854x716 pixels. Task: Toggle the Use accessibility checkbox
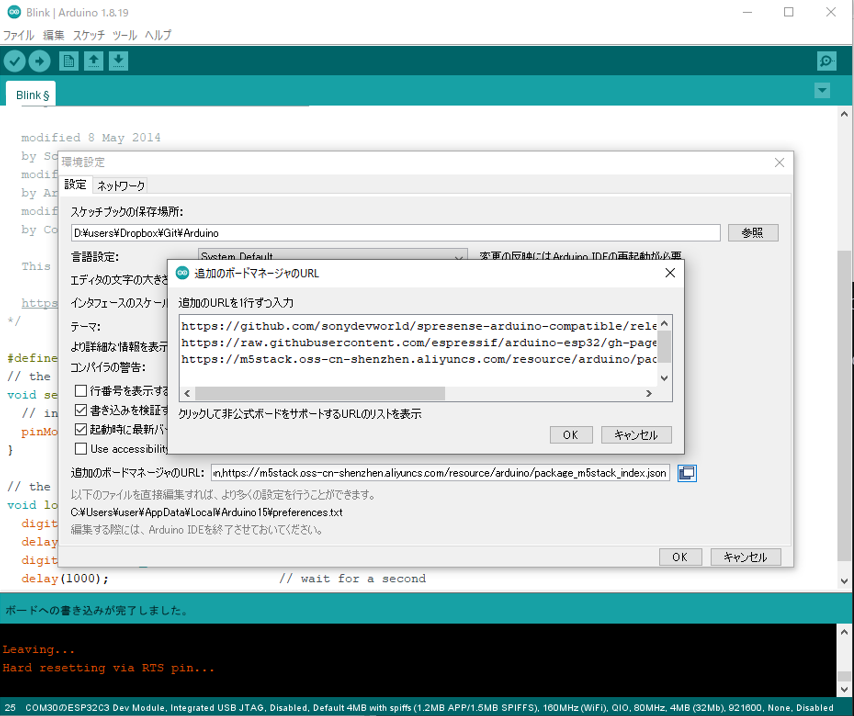click(81, 449)
